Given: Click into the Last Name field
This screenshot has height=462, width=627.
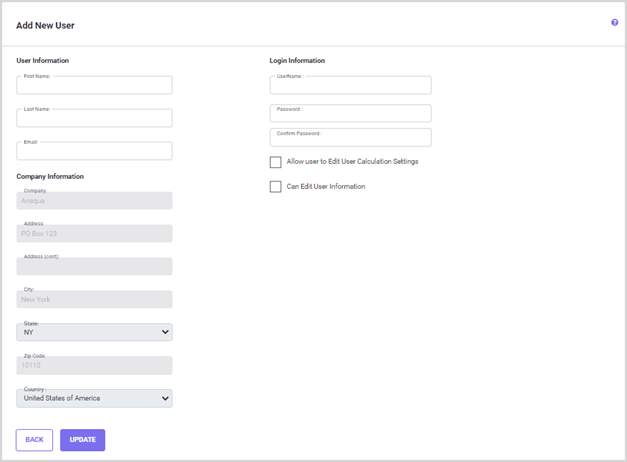Looking at the screenshot, I should click(x=94, y=119).
